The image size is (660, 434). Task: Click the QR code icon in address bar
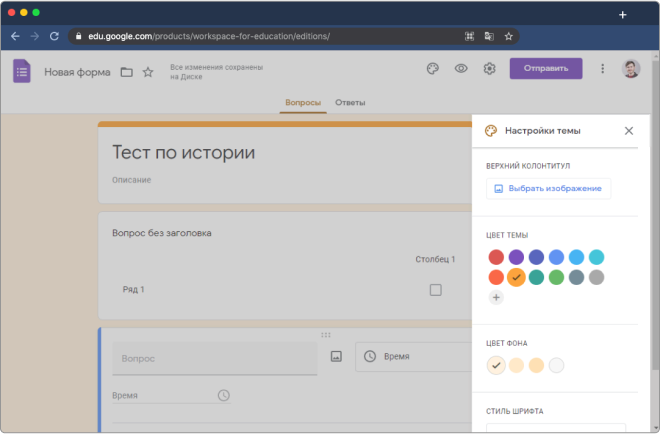tap(469, 36)
